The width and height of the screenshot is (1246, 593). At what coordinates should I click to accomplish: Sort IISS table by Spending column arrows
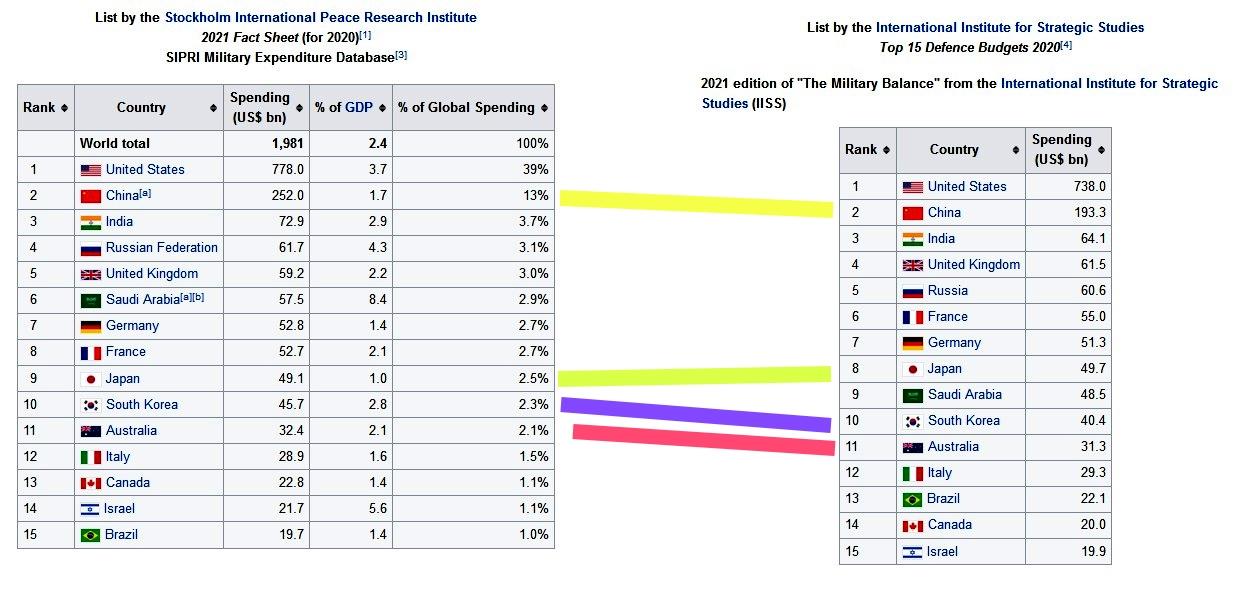[1102, 150]
